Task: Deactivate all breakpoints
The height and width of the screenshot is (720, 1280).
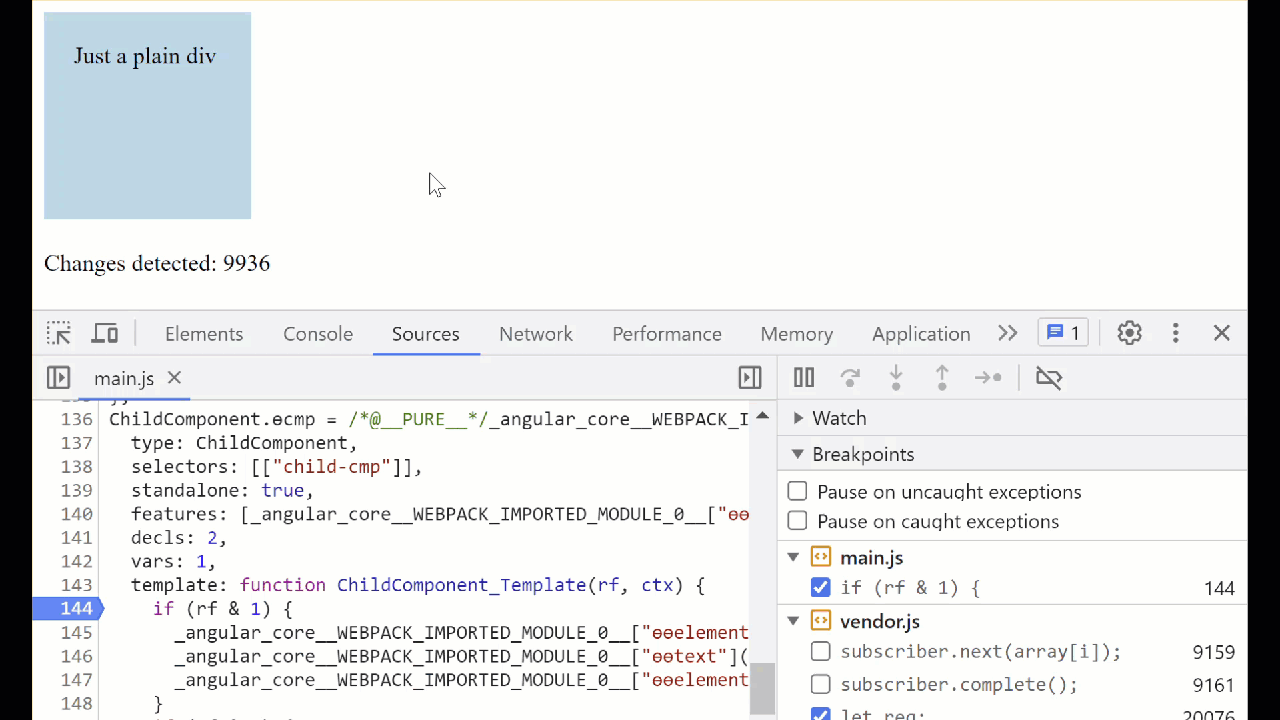Action: click(1048, 378)
